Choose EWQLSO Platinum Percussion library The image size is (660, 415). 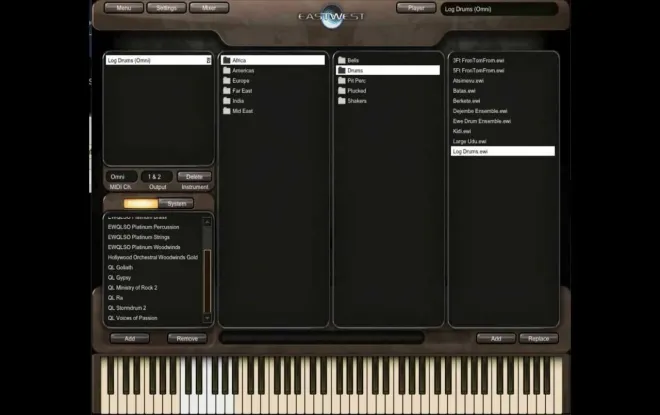(144, 227)
